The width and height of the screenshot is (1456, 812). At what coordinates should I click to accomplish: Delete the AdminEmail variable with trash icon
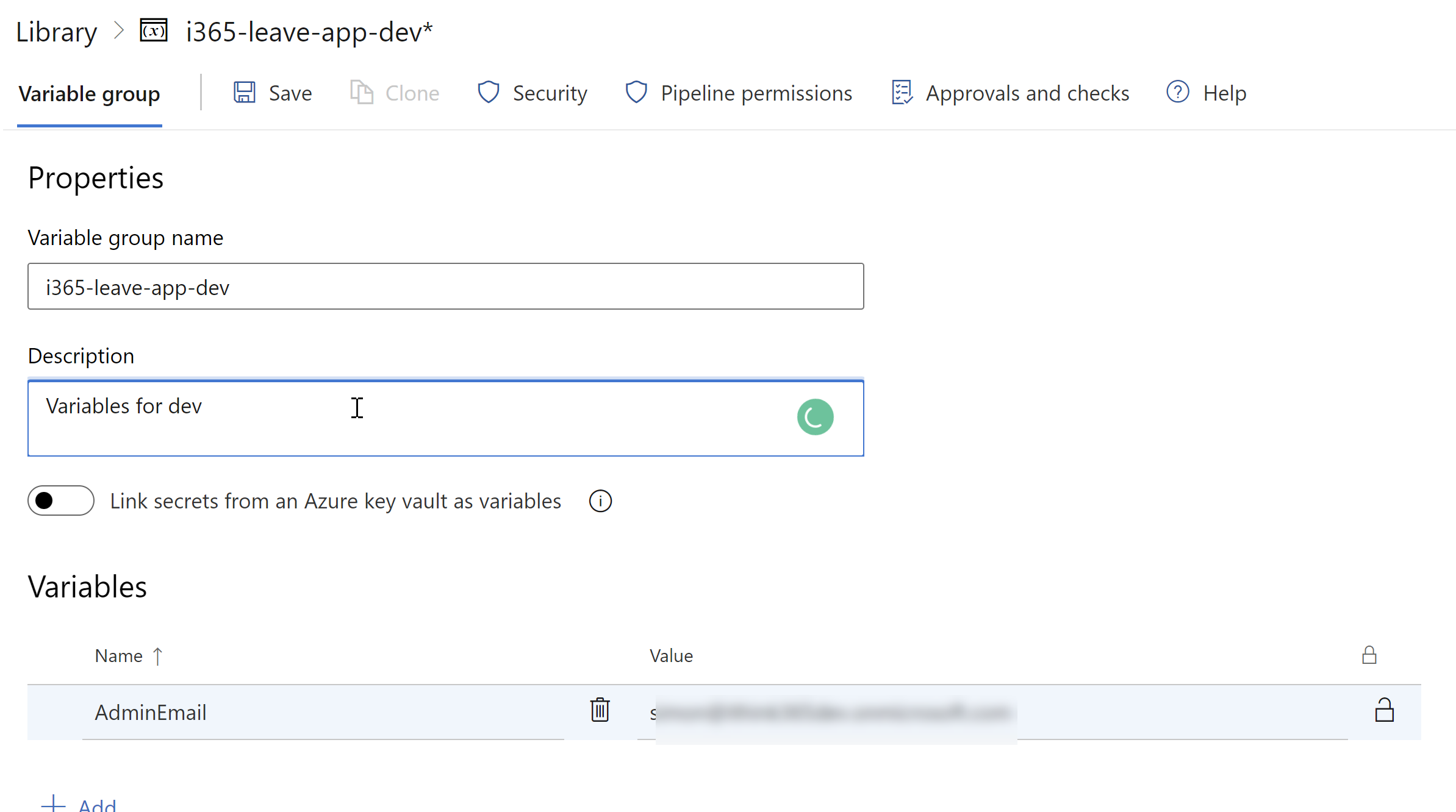point(600,710)
